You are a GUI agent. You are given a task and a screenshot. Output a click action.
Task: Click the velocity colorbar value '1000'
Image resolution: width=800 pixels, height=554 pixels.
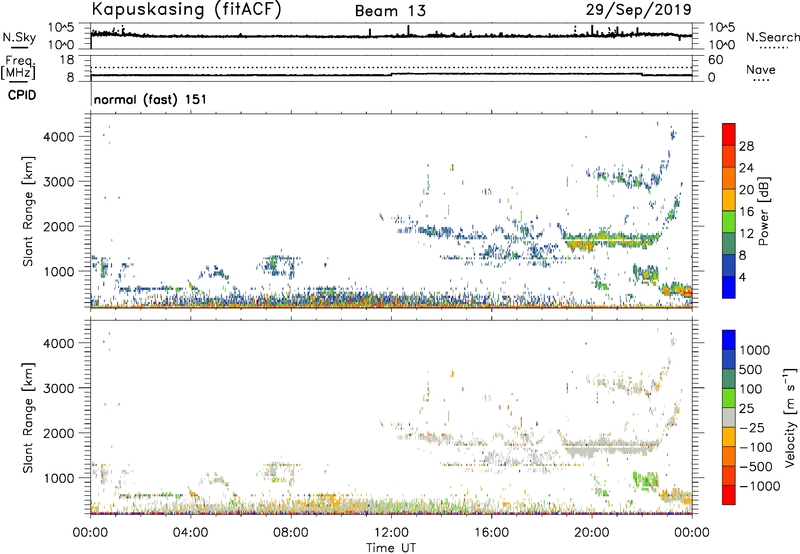click(x=755, y=350)
